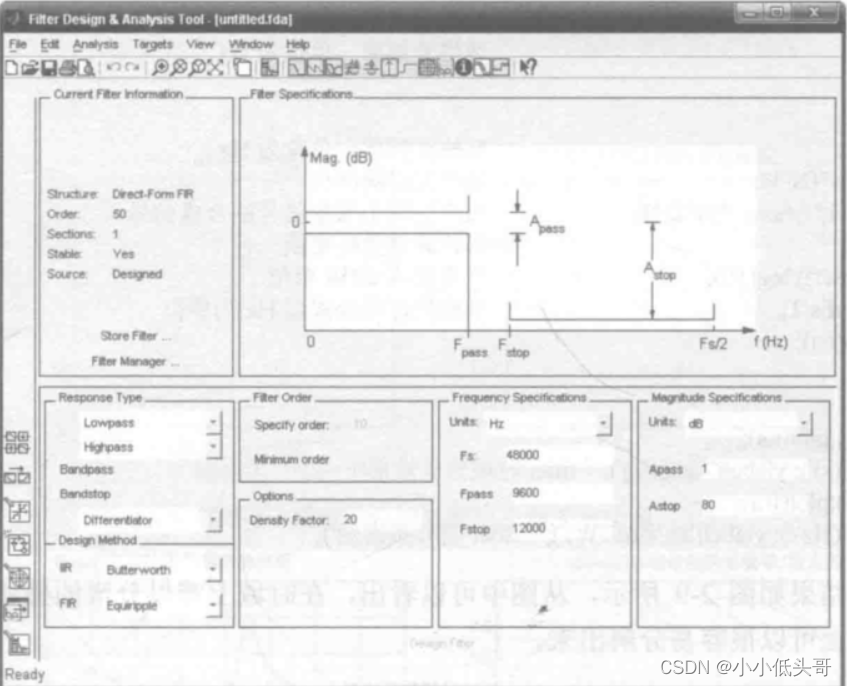This screenshot has width=847, height=686.
Task: Open the Transform Filter sidebar panel
Action: pos(17,475)
